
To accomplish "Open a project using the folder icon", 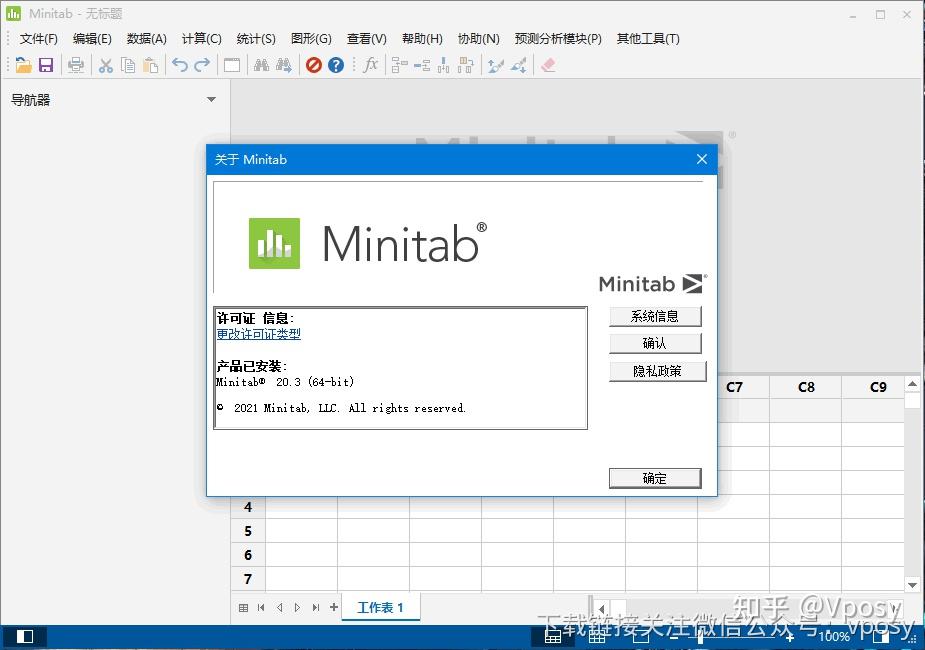I will [x=23, y=65].
